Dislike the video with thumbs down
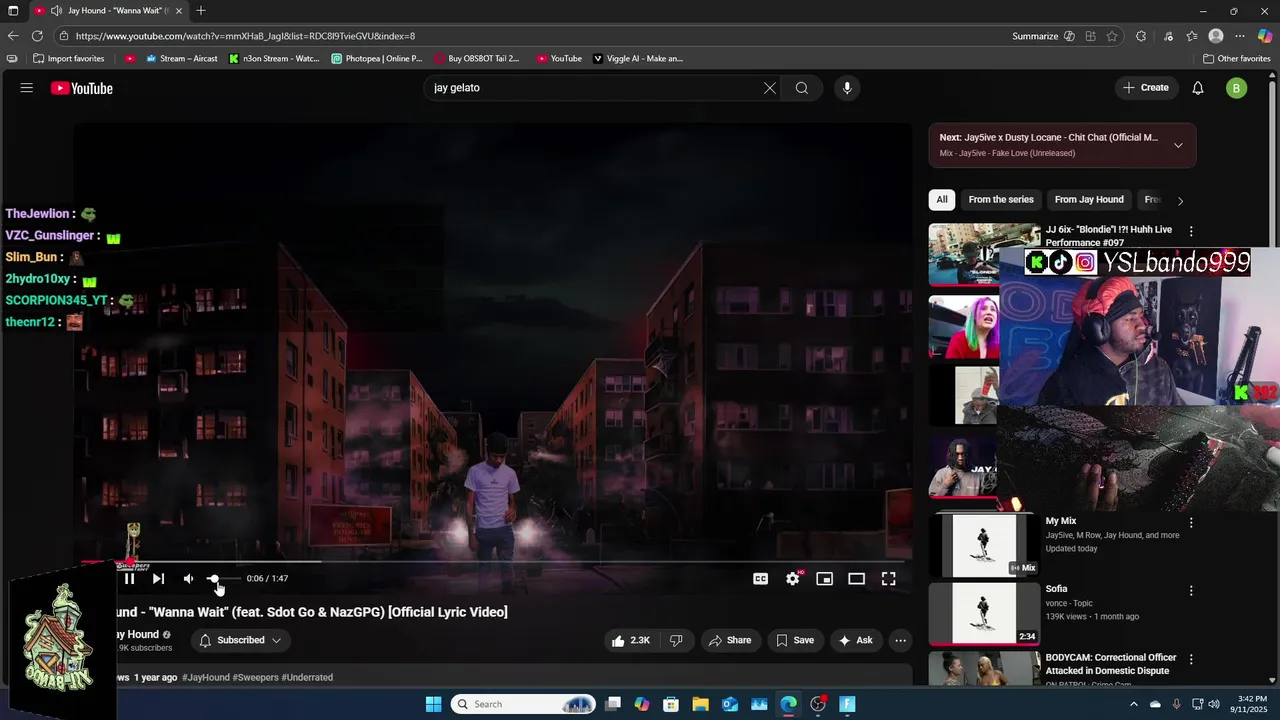The width and height of the screenshot is (1280, 720). click(x=676, y=641)
